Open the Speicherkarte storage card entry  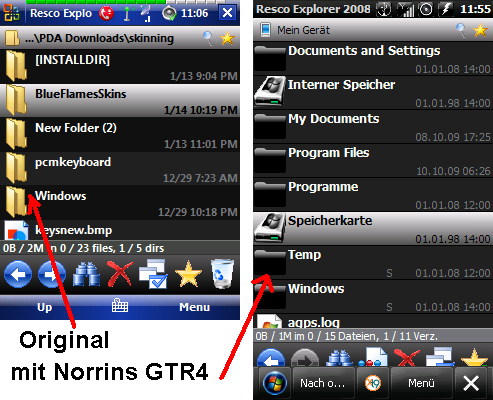point(373,229)
